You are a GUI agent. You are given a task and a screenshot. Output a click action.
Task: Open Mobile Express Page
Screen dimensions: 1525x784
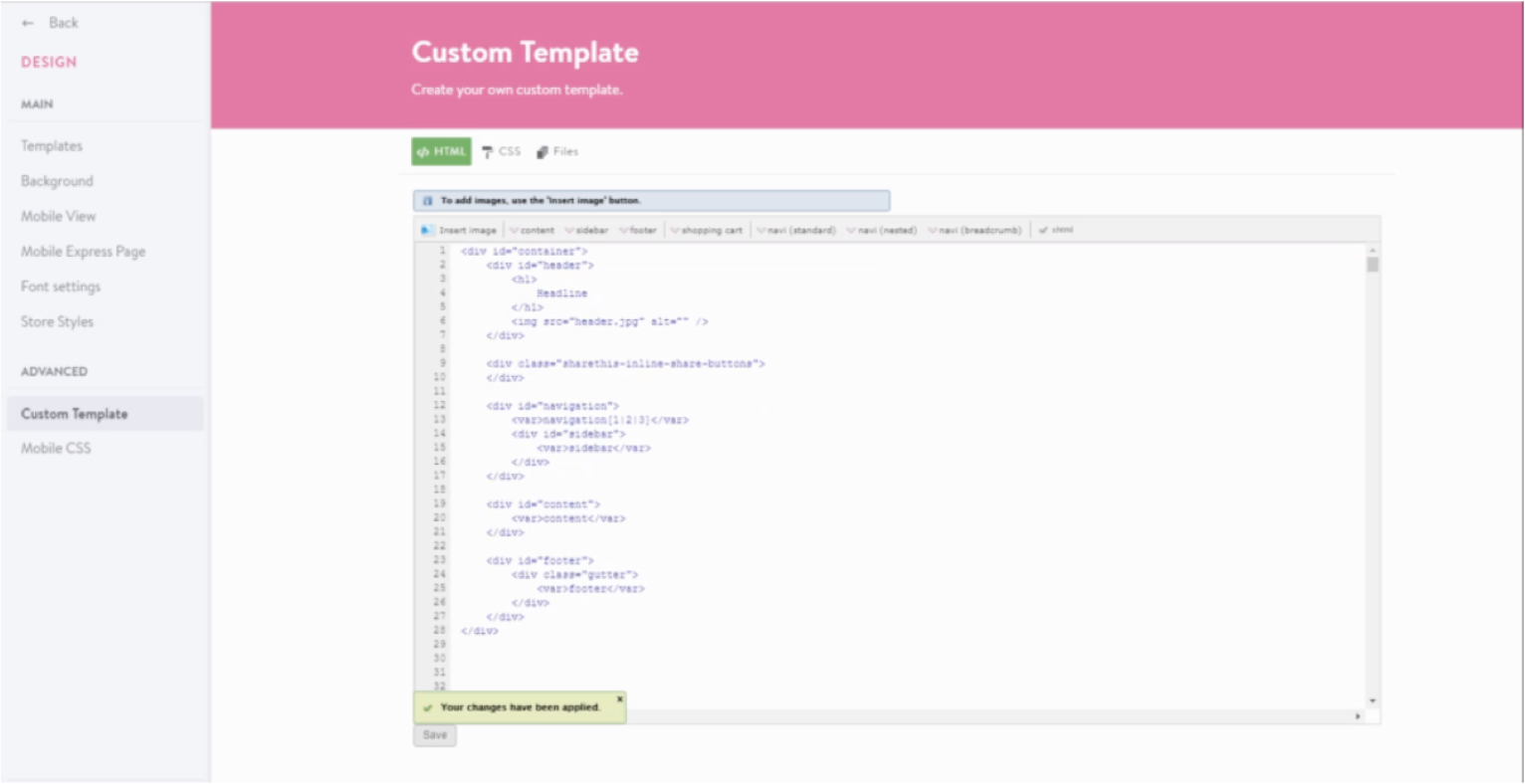click(x=84, y=252)
